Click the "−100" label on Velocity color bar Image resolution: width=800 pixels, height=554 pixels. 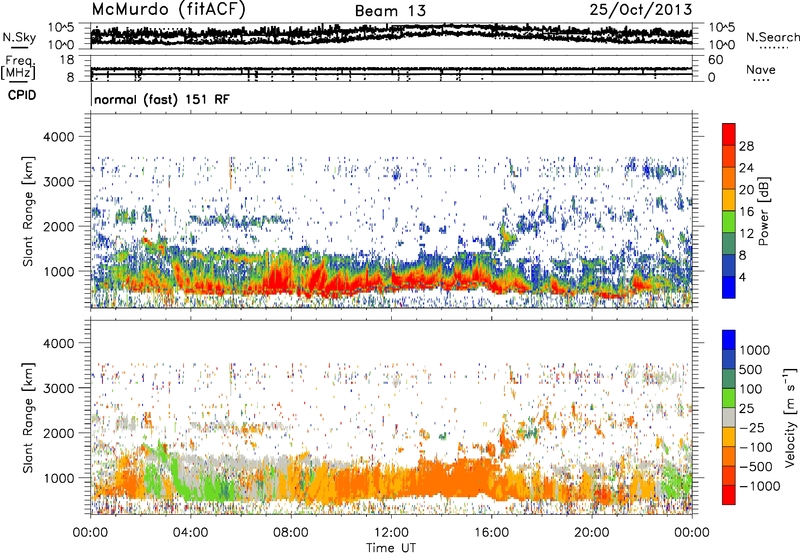[755, 447]
